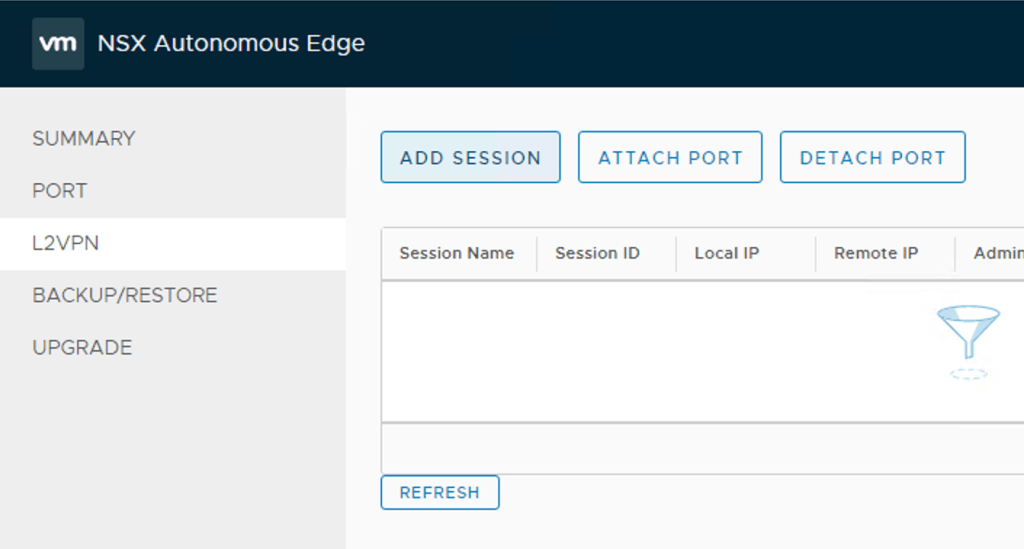Click the partially visible Admin column header
1024x549 pixels.
pos(997,254)
